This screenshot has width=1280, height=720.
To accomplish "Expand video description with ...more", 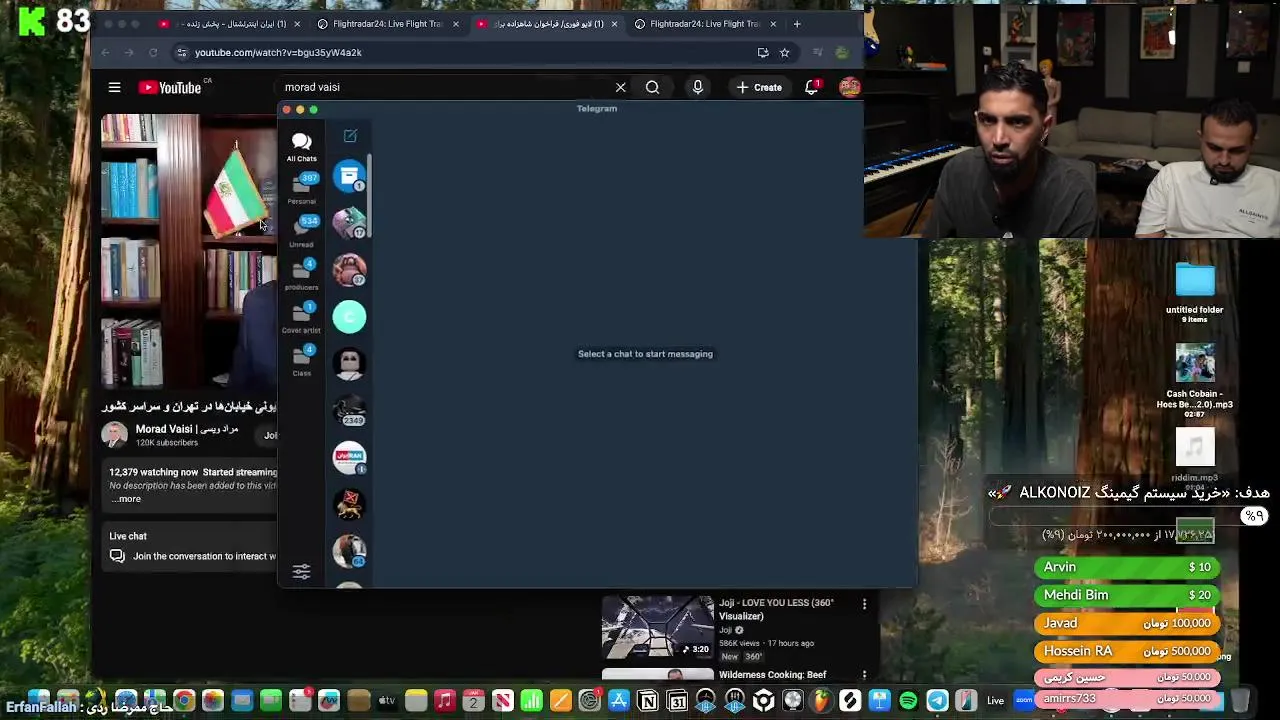I will point(126,499).
